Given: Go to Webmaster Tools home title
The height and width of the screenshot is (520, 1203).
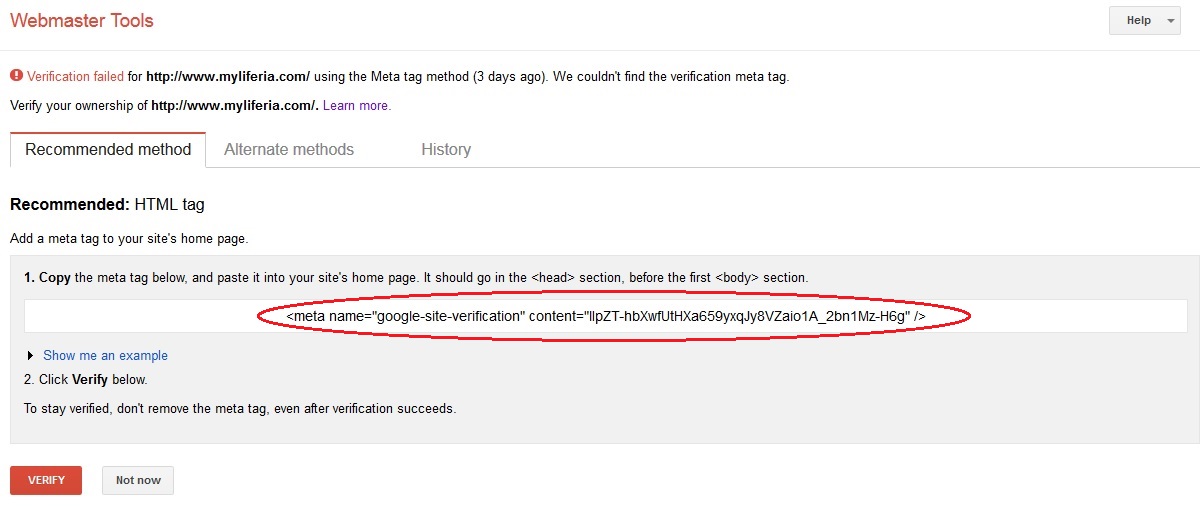Looking at the screenshot, I should tap(82, 20).
